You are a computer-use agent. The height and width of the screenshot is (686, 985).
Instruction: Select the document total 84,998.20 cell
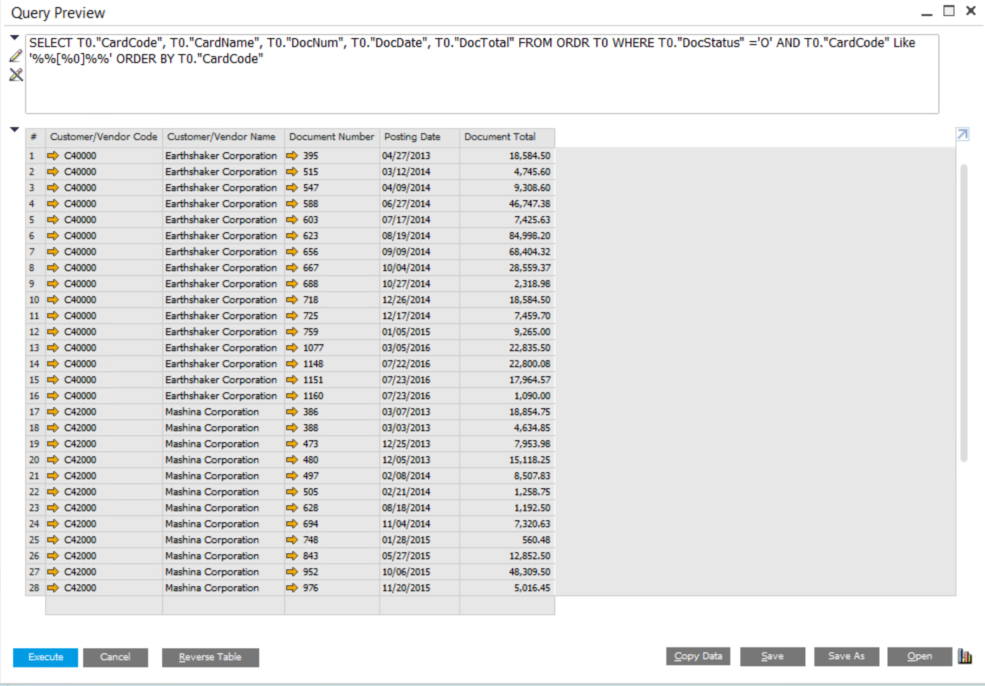[507, 236]
